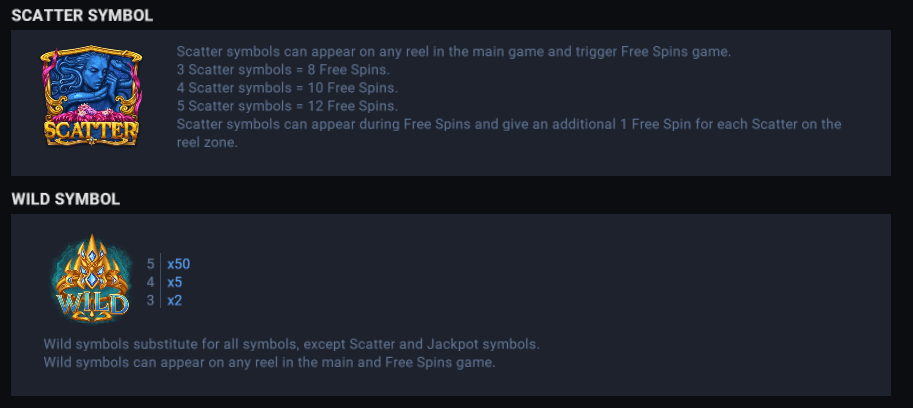Viewport: 913px width, 408px height.
Task: Click the 'reel zone.' text ending the Scatter description
Action: [207, 142]
